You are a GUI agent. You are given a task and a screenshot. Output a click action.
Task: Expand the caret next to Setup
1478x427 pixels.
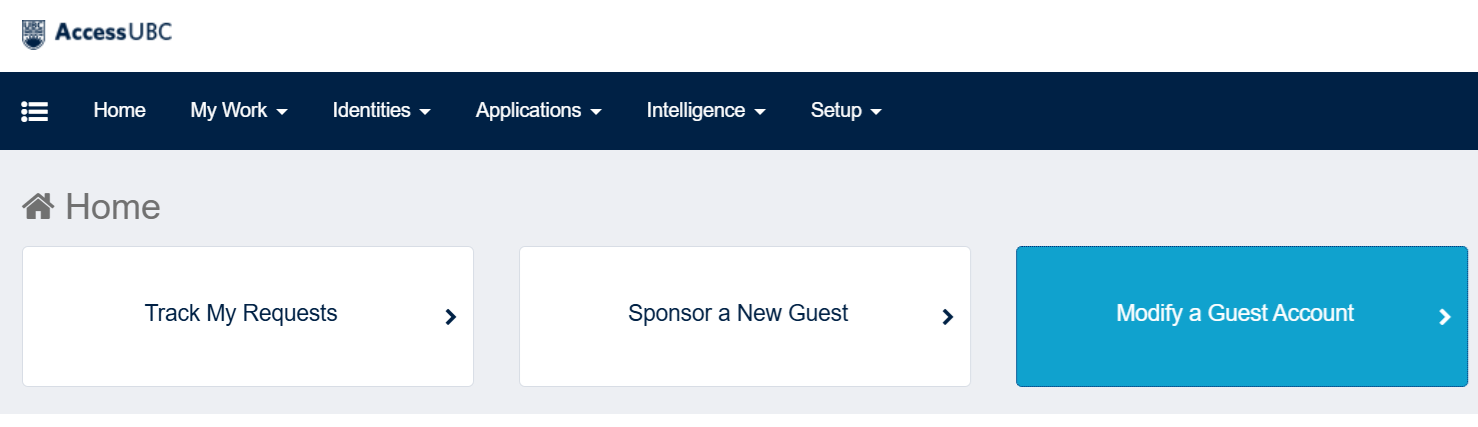point(876,112)
